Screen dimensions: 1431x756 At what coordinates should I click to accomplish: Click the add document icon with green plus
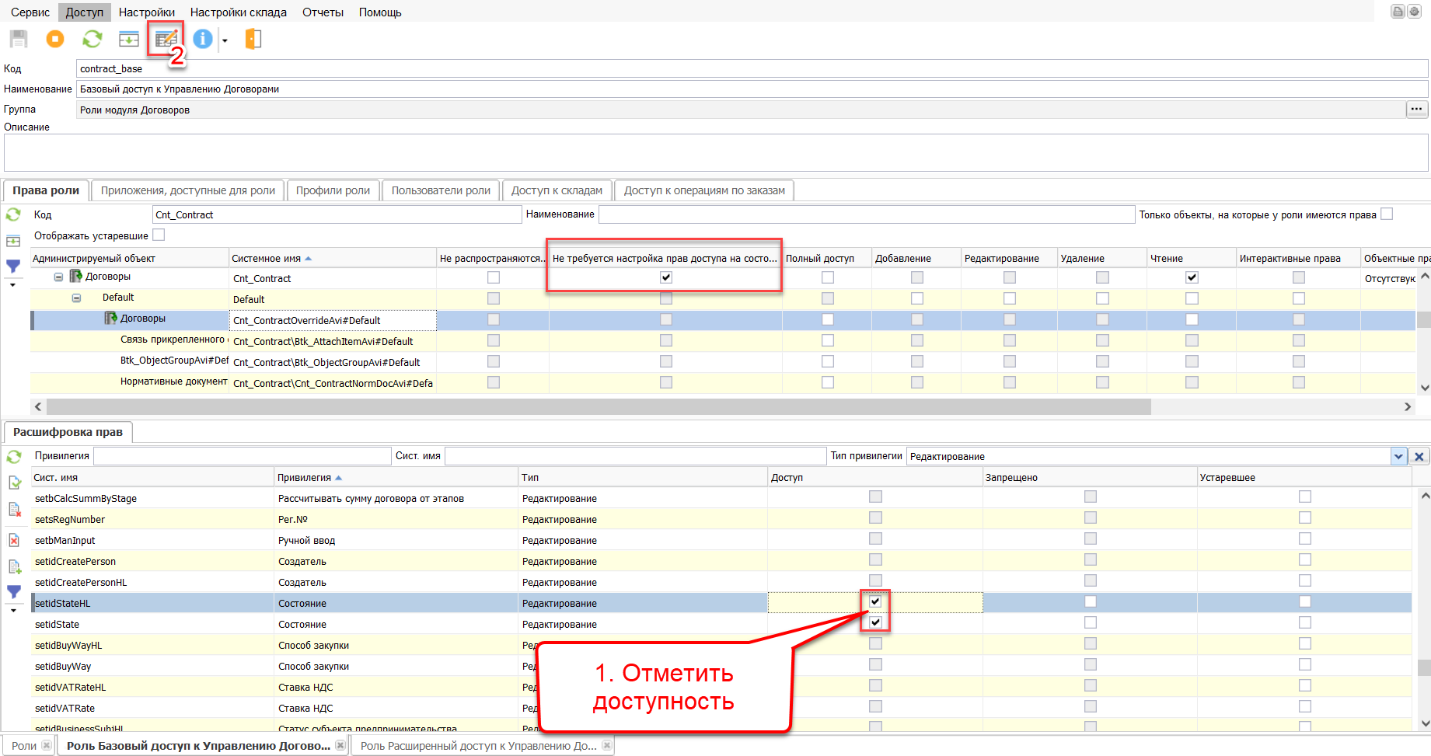[14, 566]
